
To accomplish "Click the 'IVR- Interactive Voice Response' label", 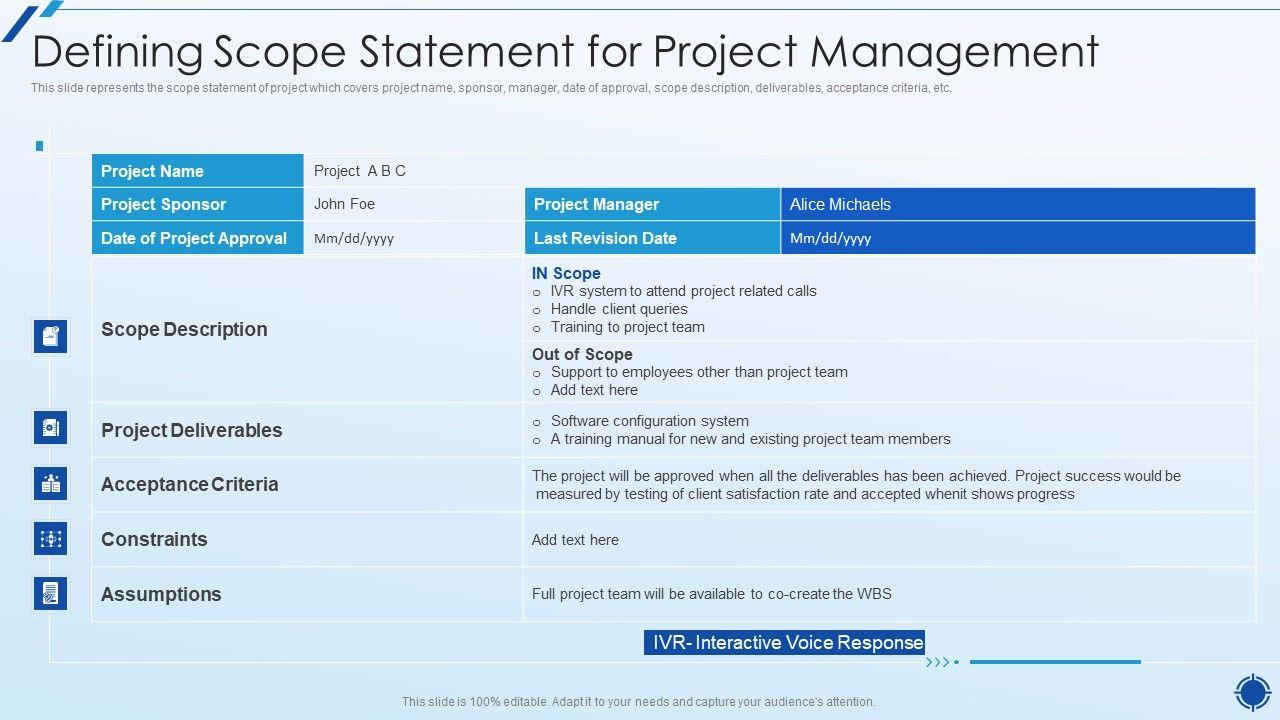I will [x=785, y=642].
